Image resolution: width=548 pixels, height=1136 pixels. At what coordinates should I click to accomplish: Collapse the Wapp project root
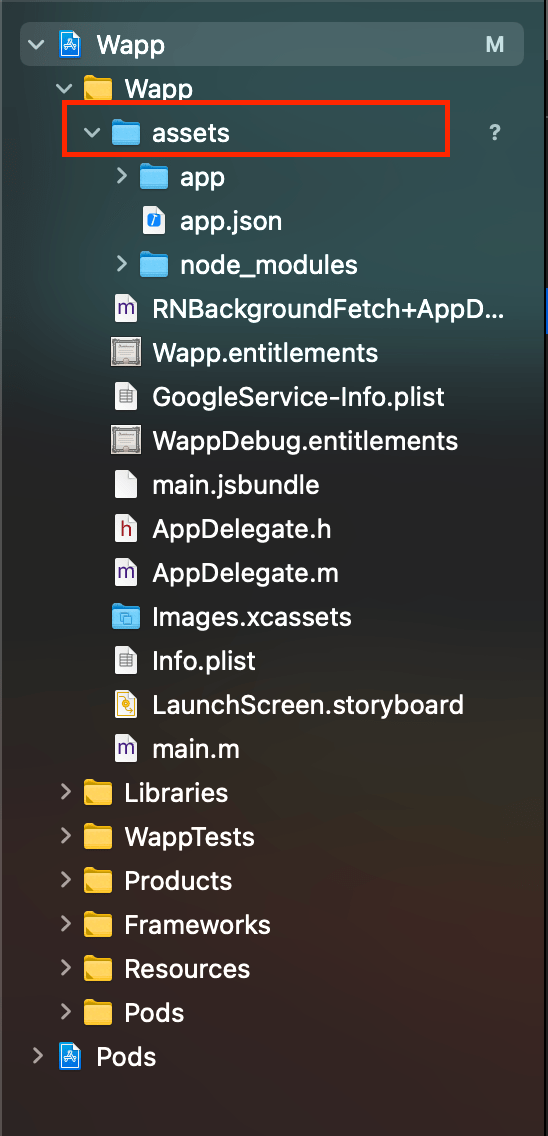pos(36,45)
